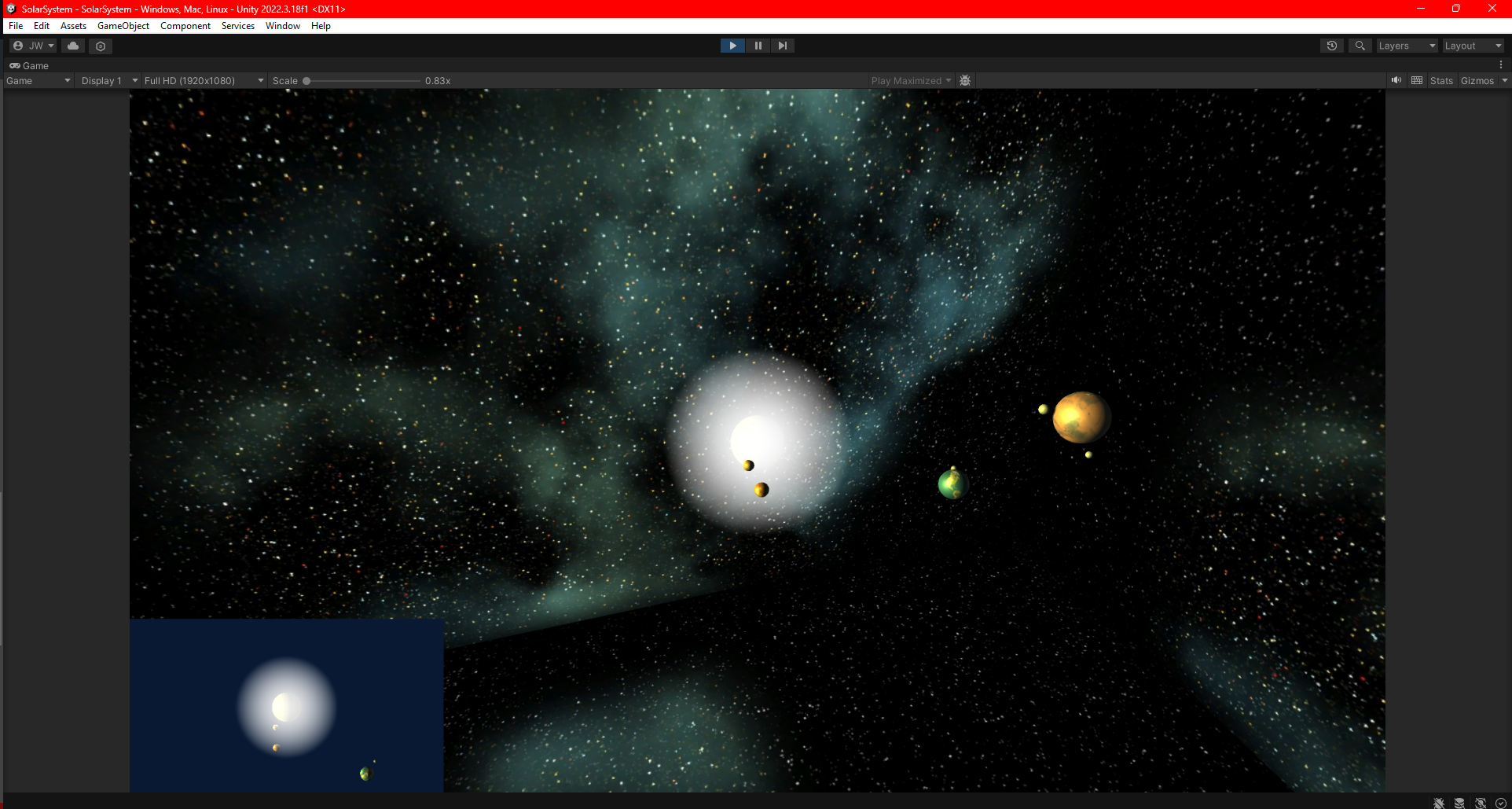This screenshot has height=809, width=1512.
Task: Click the minimap camera preview
Action: [287, 705]
